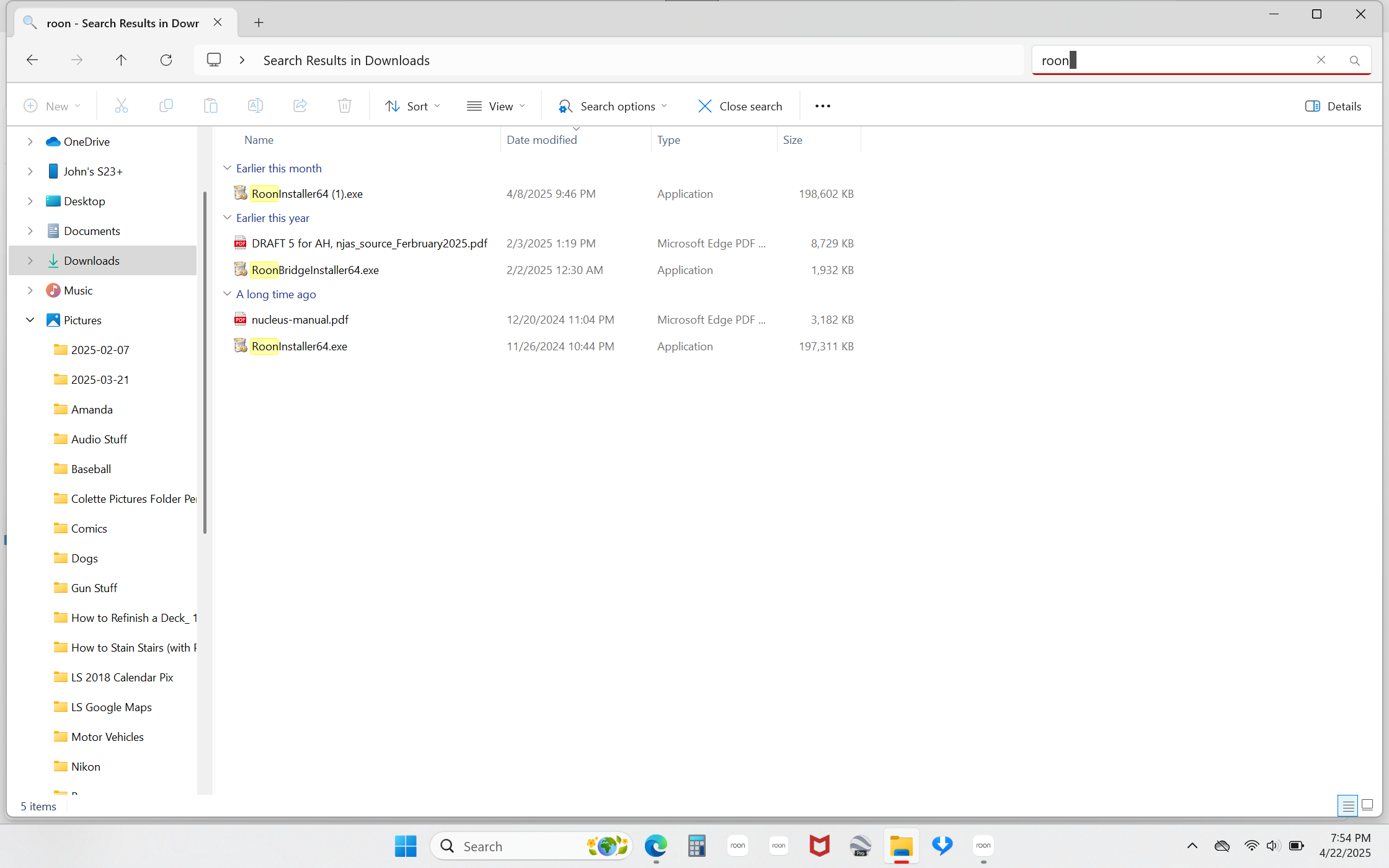
Task: Open Calculator from taskbar
Action: click(696, 846)
